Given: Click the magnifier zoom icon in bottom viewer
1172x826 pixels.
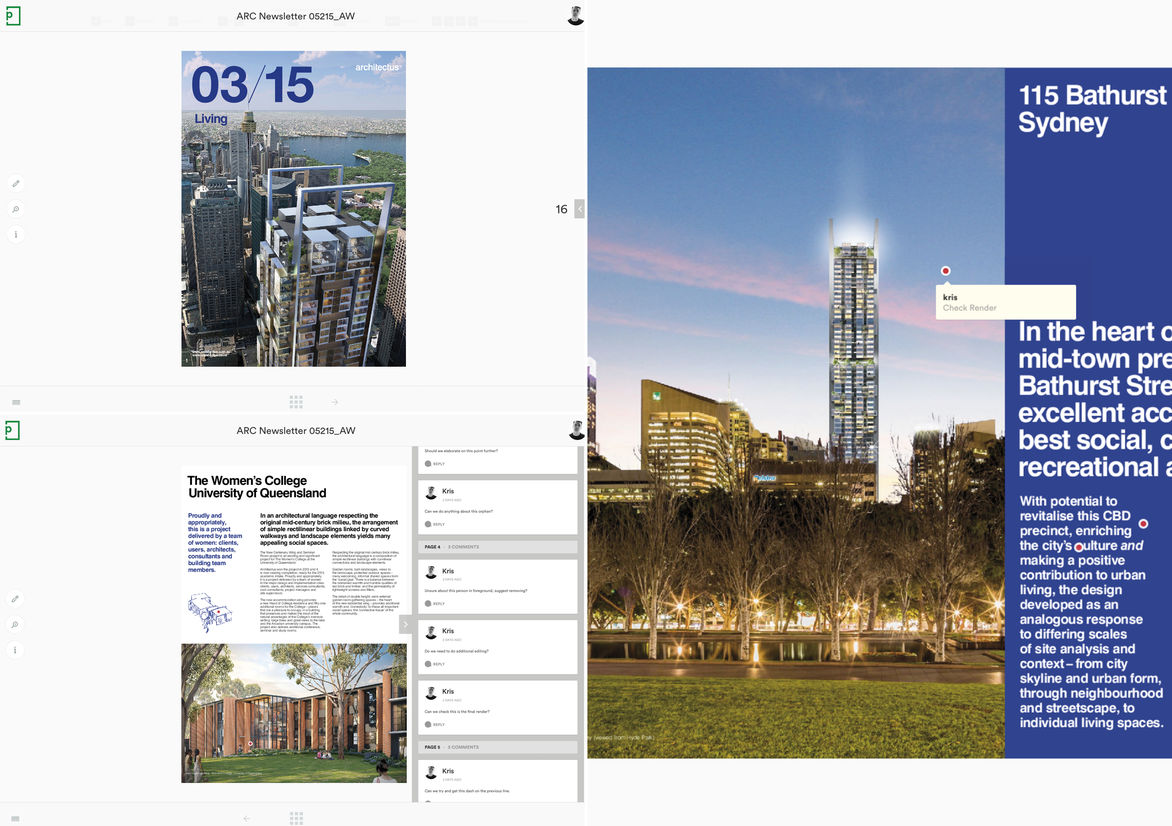Looking at the screenshot, I should point(16,624).
